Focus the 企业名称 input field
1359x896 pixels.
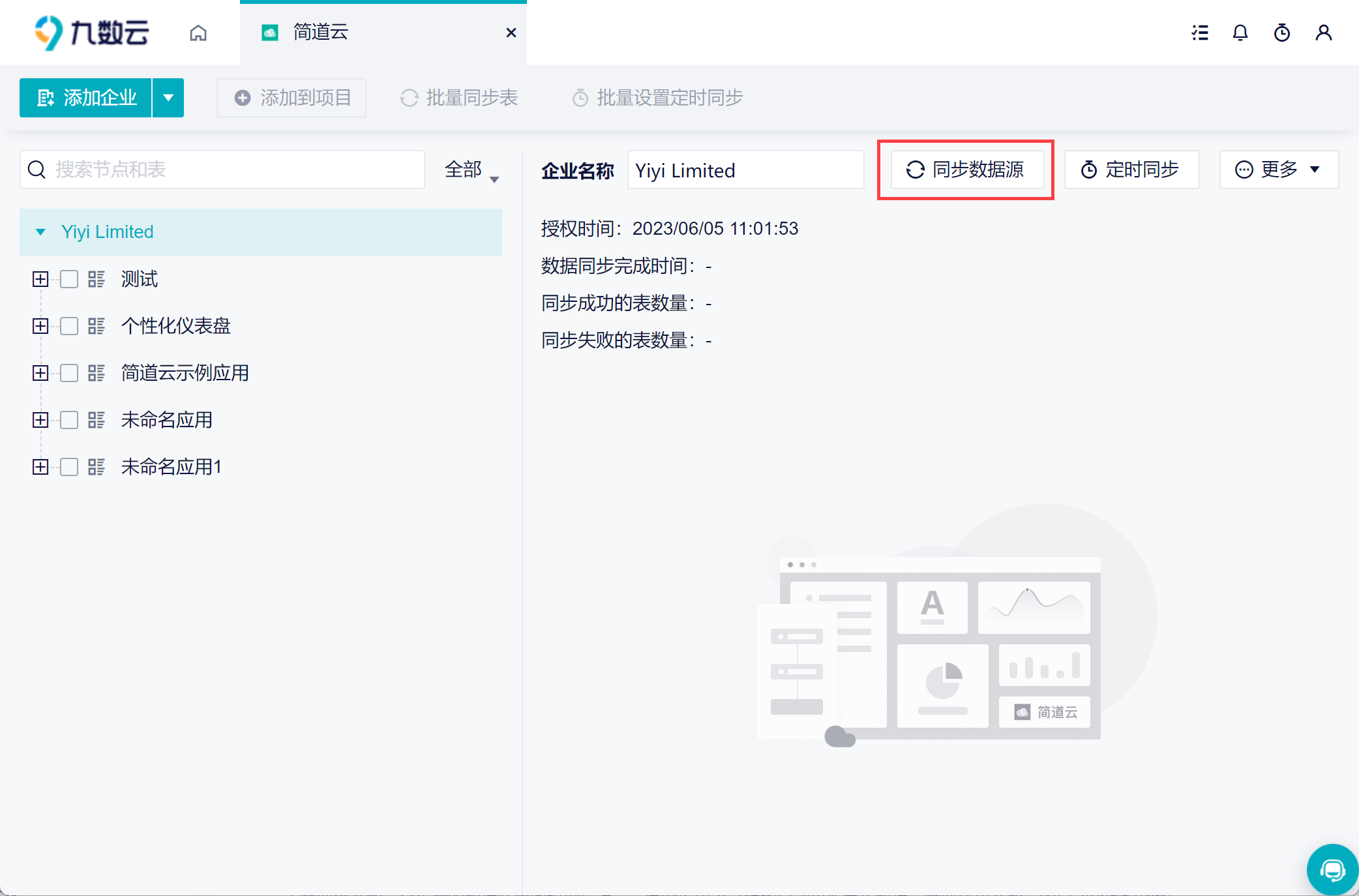(x=745, y=170)
